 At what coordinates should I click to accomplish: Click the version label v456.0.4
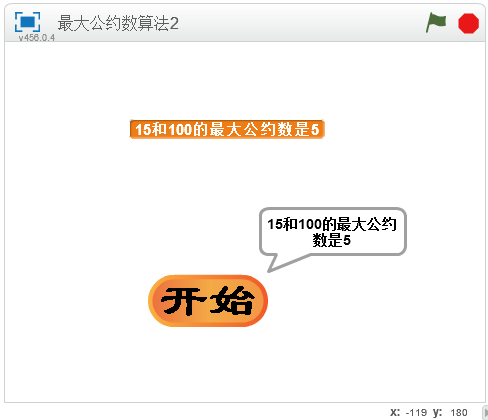(x=37, y=38)
